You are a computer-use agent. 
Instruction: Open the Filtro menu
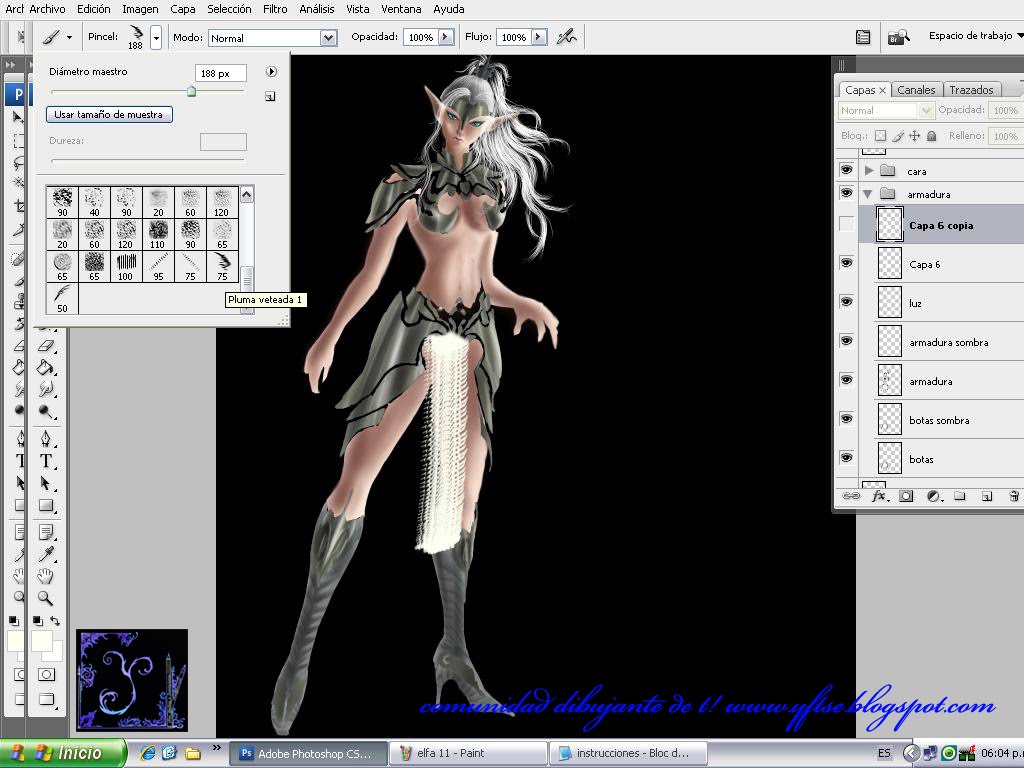pyautogui.click(x=275, y=9)
